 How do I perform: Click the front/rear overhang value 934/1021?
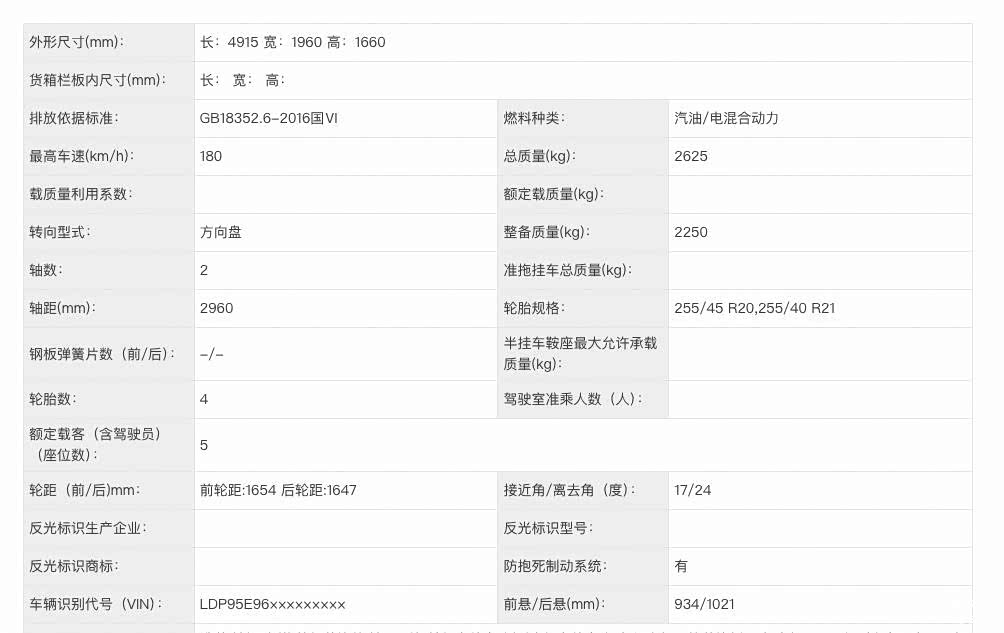coord(705,604)
